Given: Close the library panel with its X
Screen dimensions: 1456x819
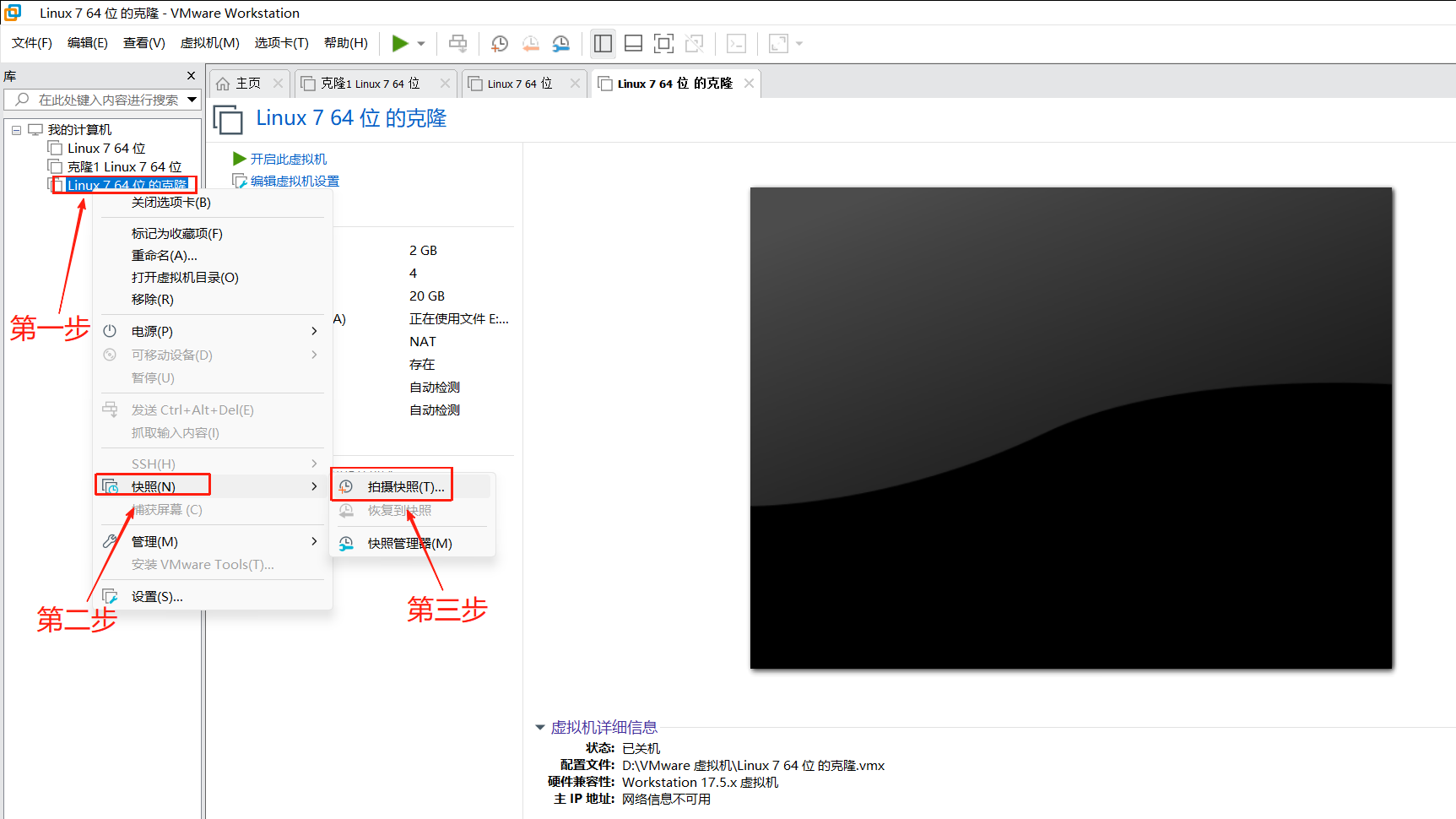Looking at the screenshot, I should pos(191,76).
